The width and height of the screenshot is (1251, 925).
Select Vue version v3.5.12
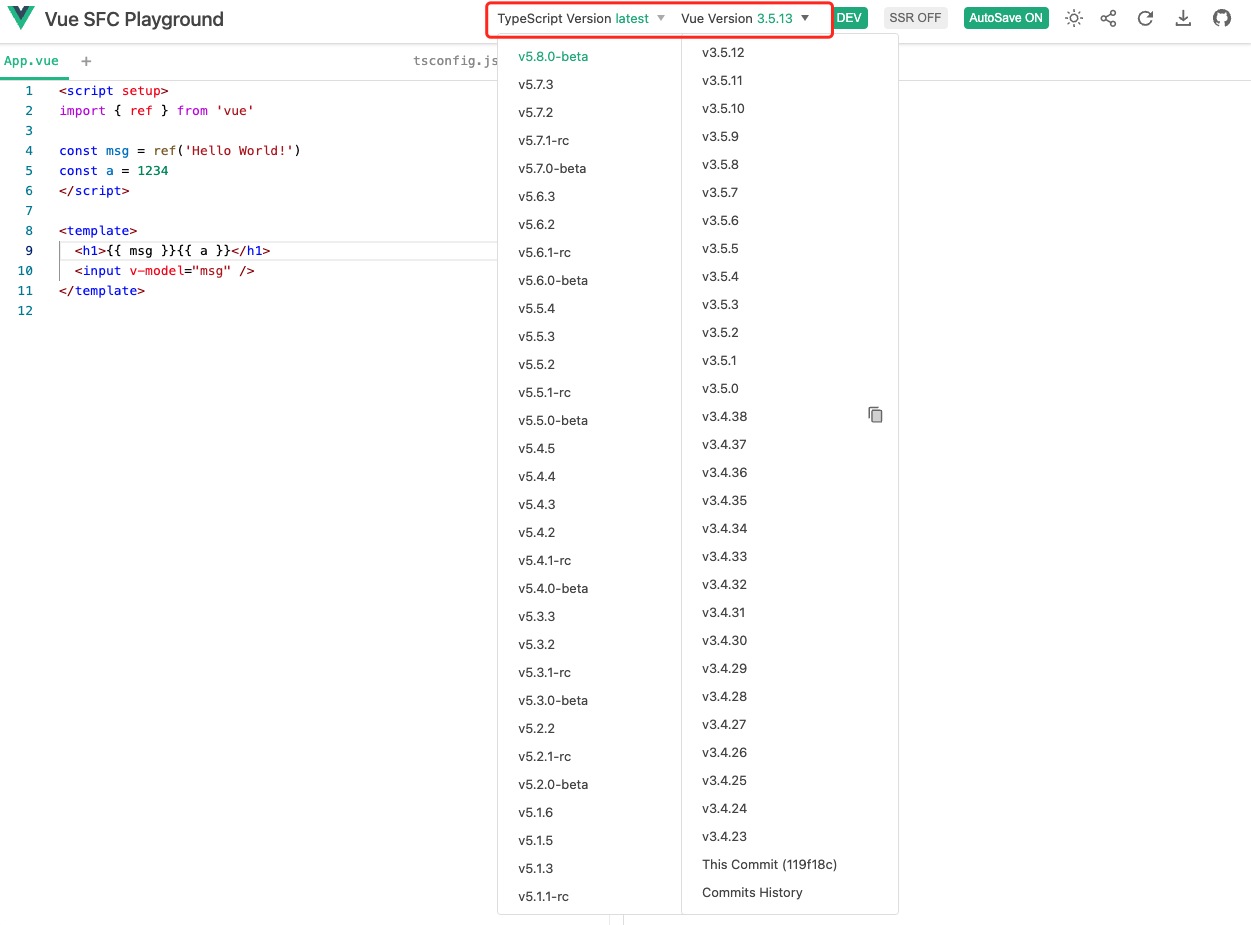tap(723, 53)
